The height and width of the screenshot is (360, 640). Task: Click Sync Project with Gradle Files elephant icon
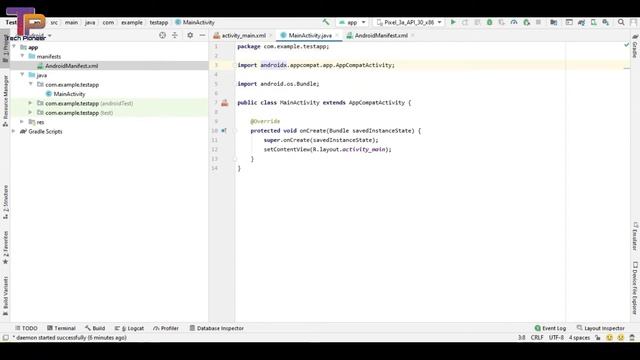[x=582, y=22]
